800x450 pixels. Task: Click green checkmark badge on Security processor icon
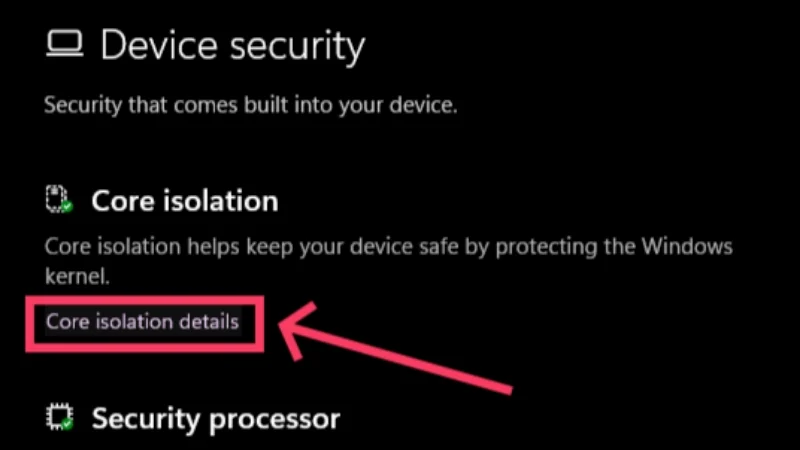tap(67, 424)
